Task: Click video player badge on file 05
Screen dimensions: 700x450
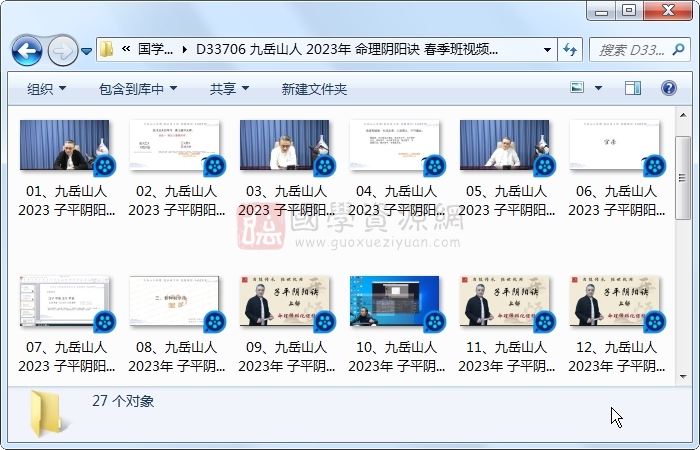Action: pyautogui.click(x=545, y=166)
